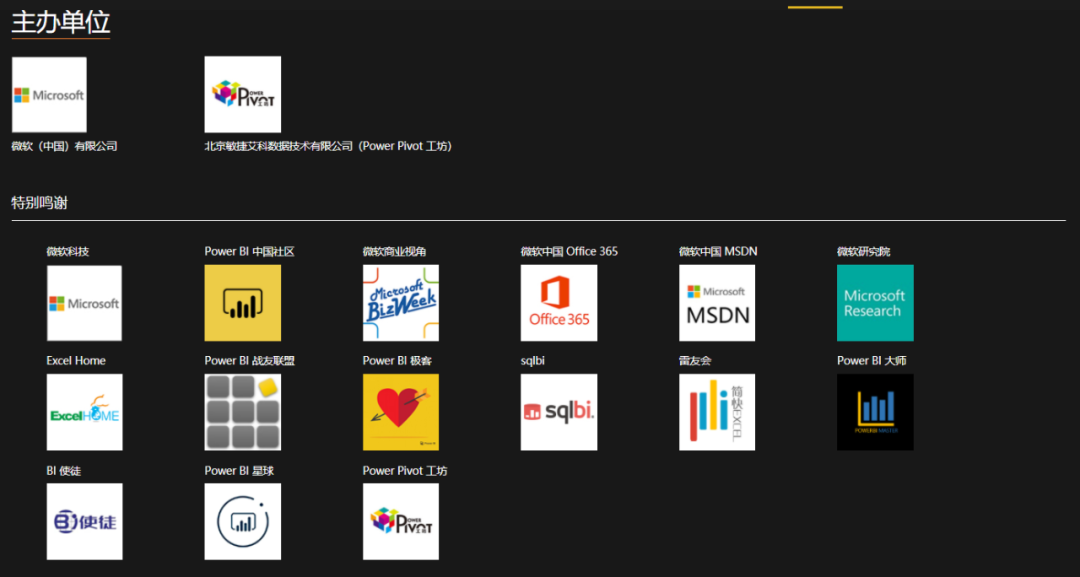1080x577 pixels.
Task: Click the 雷友会 label
Action: tap(694, 361)
